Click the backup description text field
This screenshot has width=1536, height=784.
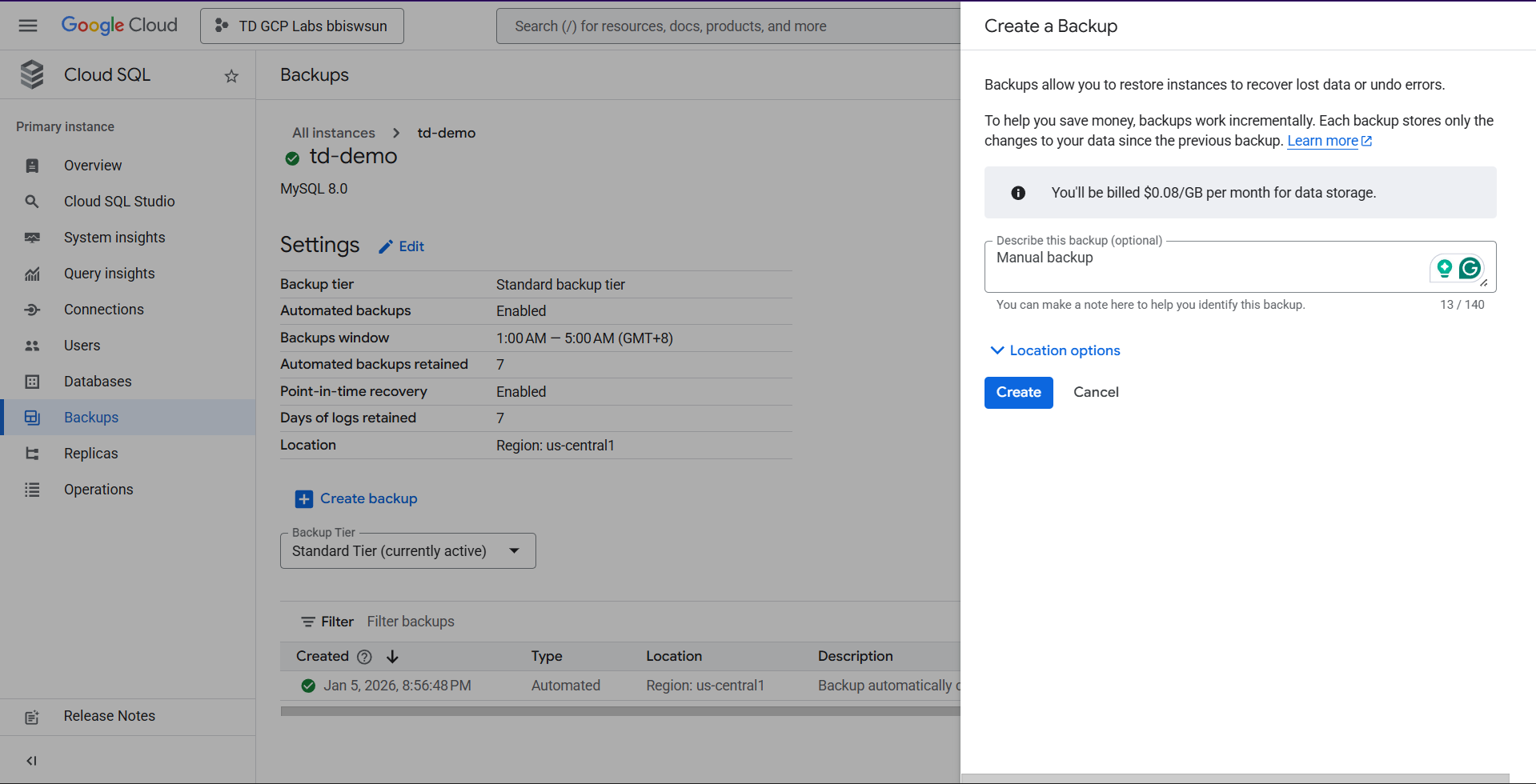pos(1201,266)
